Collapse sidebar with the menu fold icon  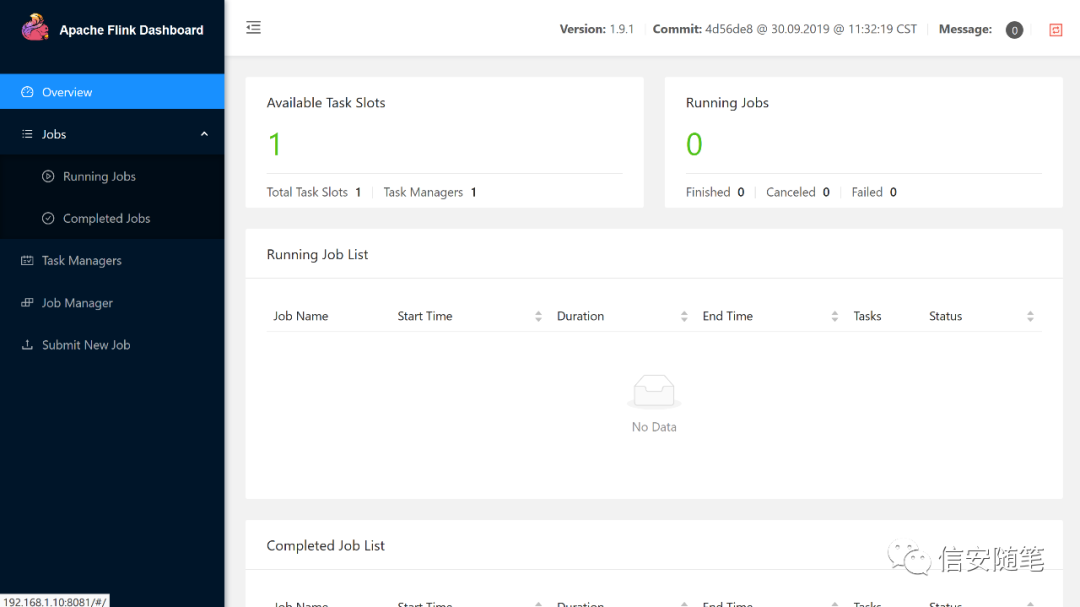pos(253,28)
